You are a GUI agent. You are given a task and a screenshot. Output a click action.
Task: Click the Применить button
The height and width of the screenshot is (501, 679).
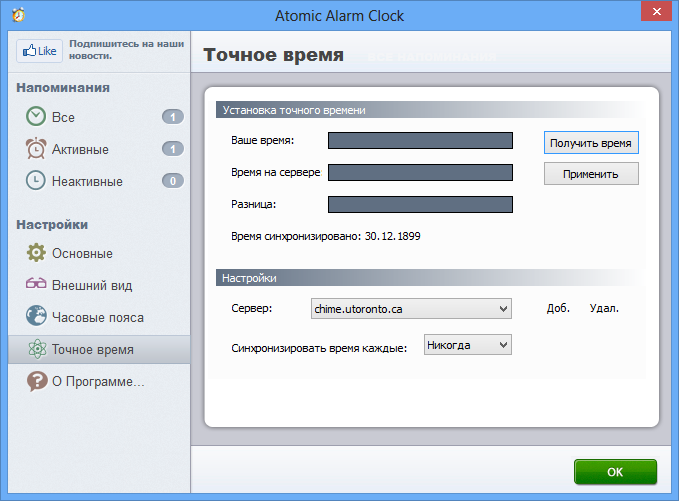(x=591, y=174)
